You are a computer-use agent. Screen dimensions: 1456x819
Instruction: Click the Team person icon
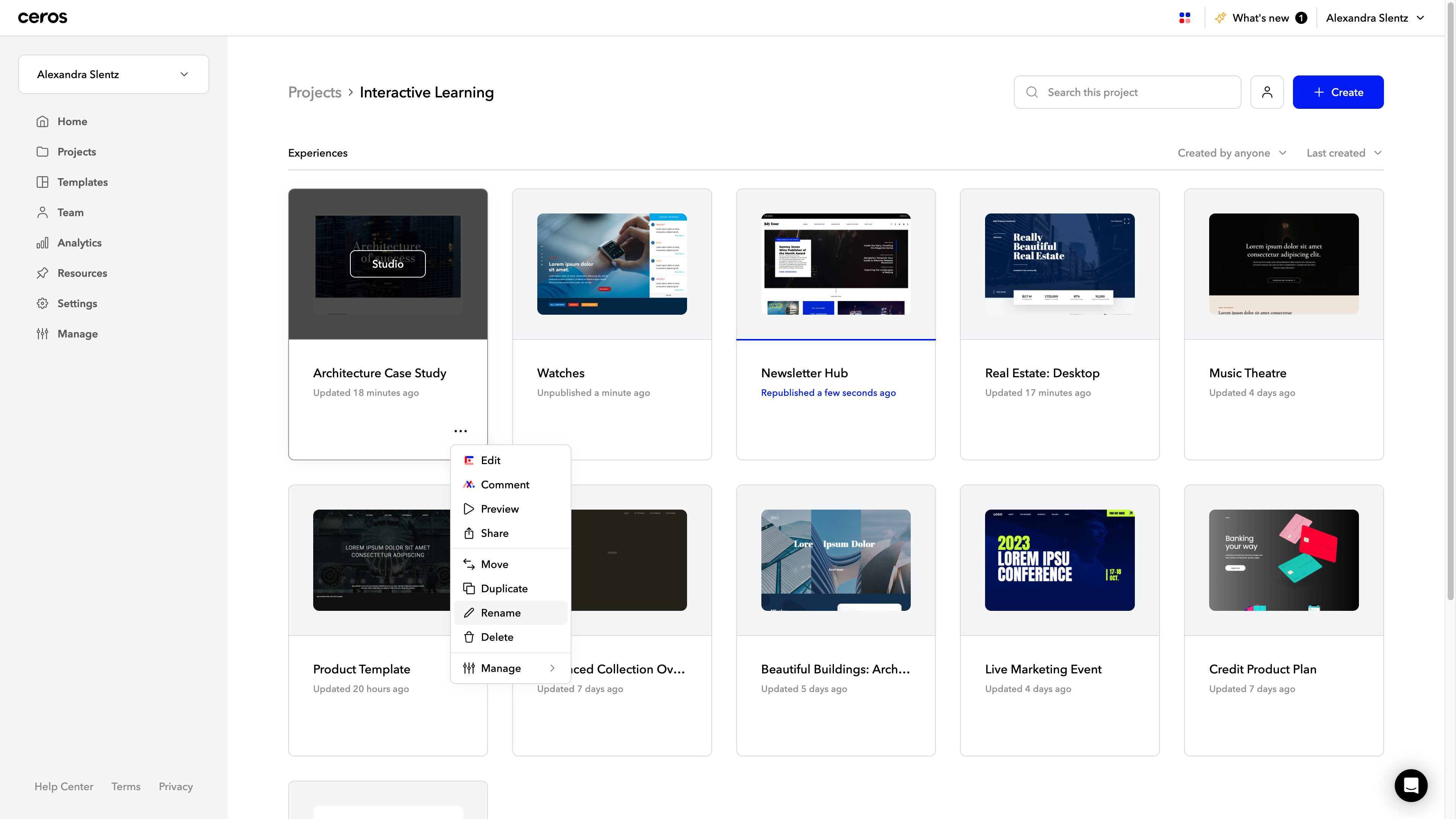pos(42,212)
